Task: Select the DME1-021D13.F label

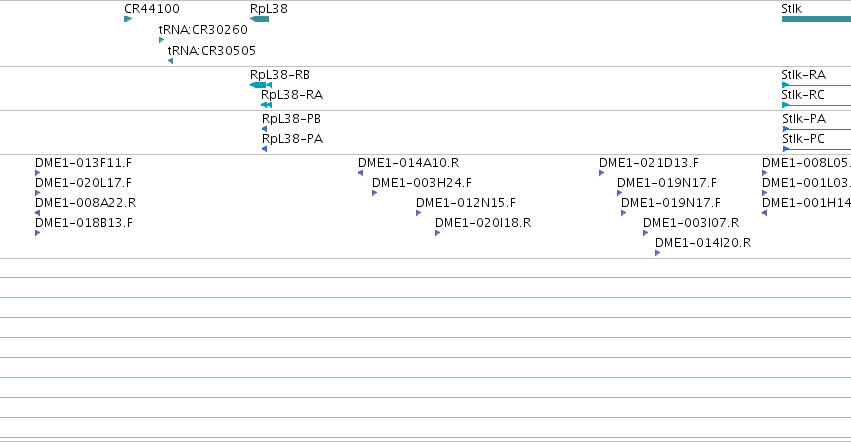Action: pos(649,162)
